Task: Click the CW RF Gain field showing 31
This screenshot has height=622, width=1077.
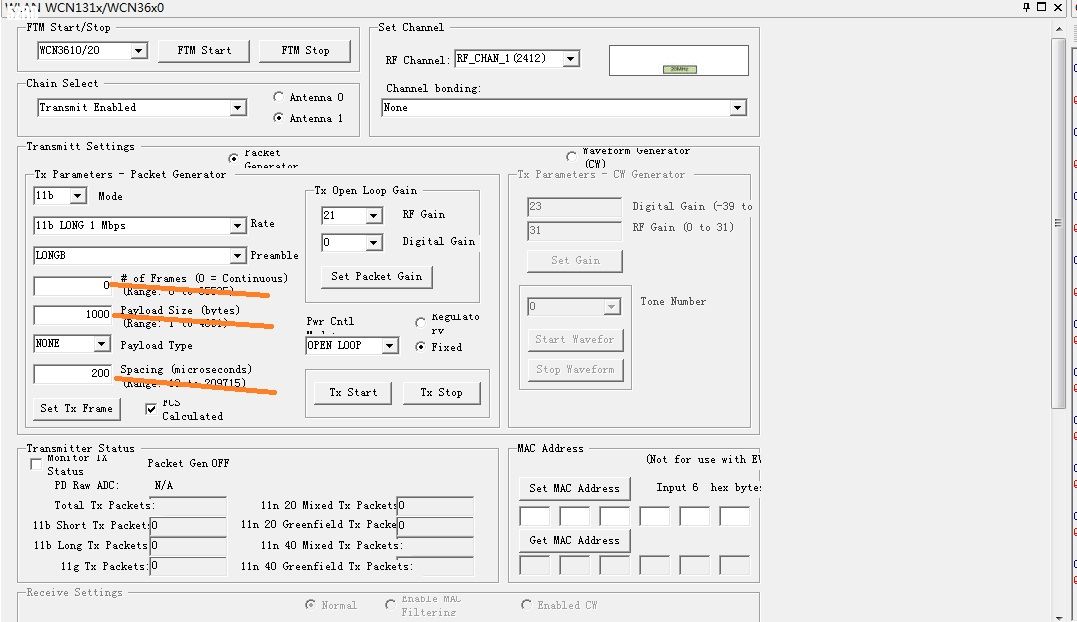Action: coord(574,230)
